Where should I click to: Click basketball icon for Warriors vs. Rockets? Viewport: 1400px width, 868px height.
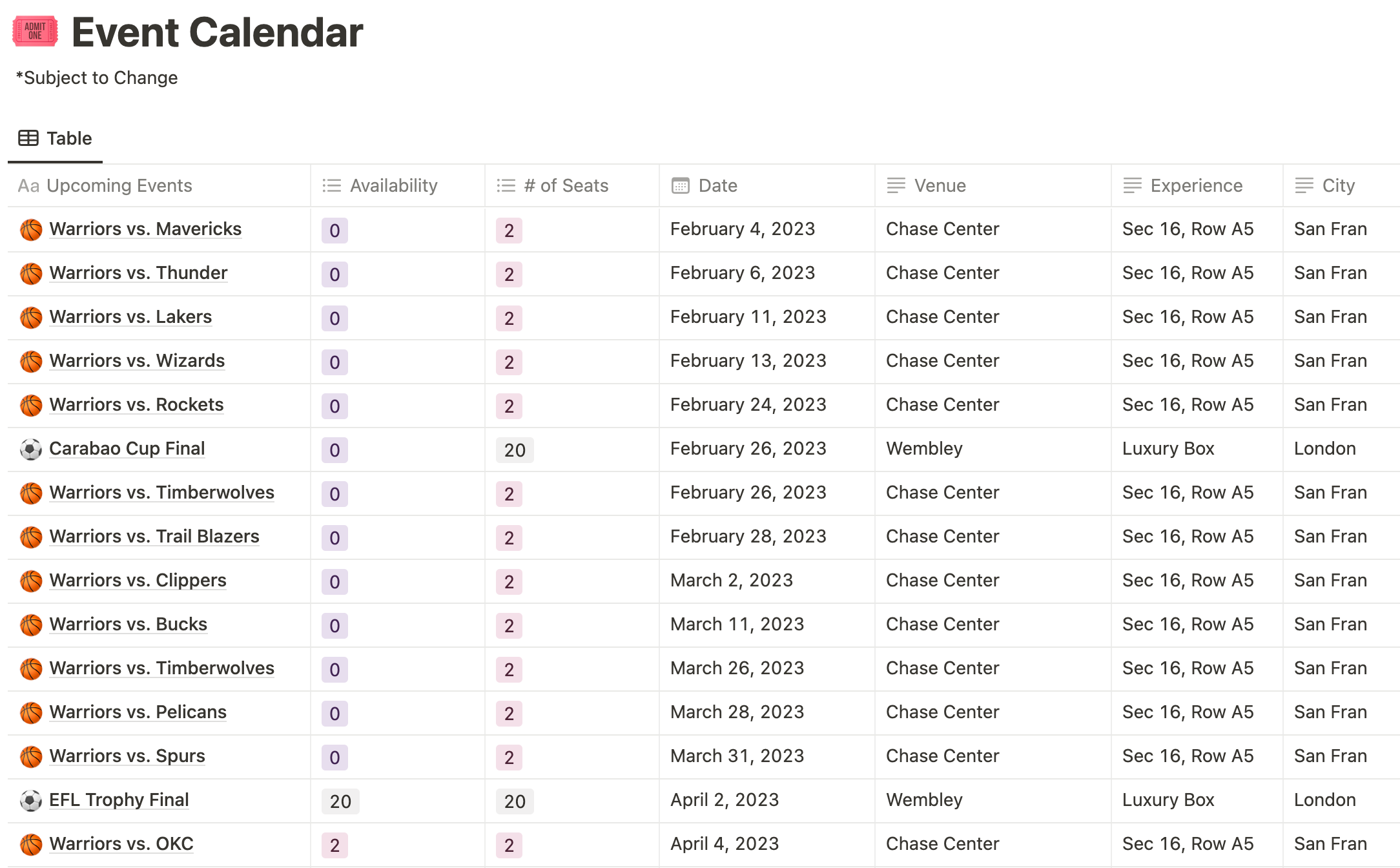click(31, 405)
